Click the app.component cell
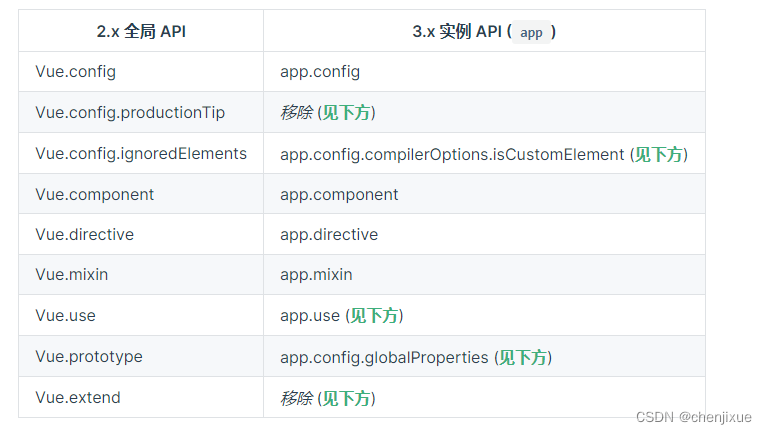 click(x=339, y=194)
